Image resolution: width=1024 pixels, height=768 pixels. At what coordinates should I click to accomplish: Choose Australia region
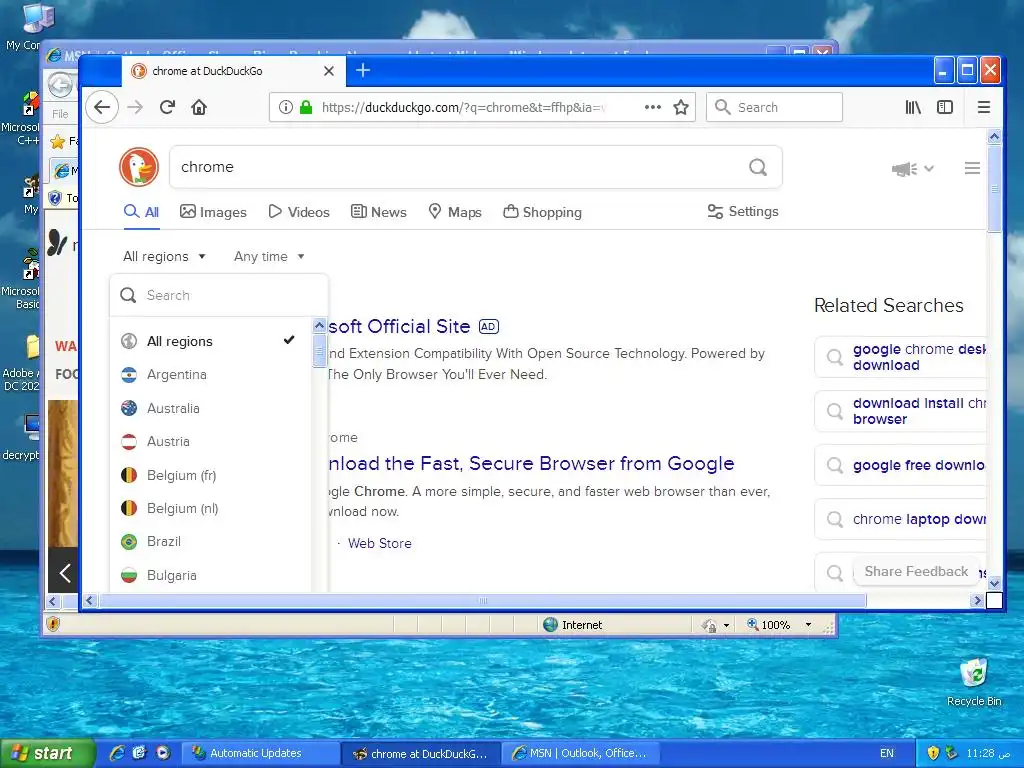pyautogui.click(x=210, y=408)
